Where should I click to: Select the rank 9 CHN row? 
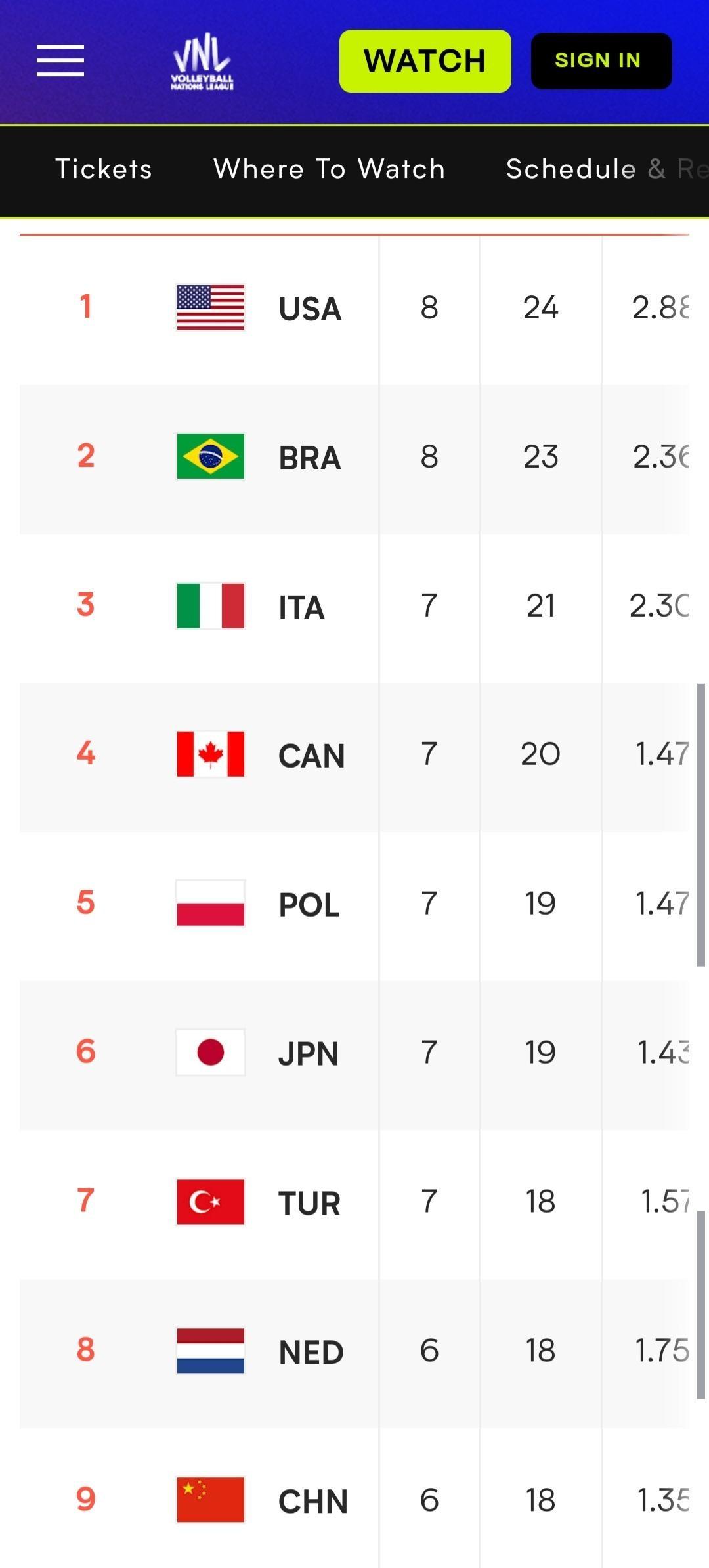pos(354,1500)
